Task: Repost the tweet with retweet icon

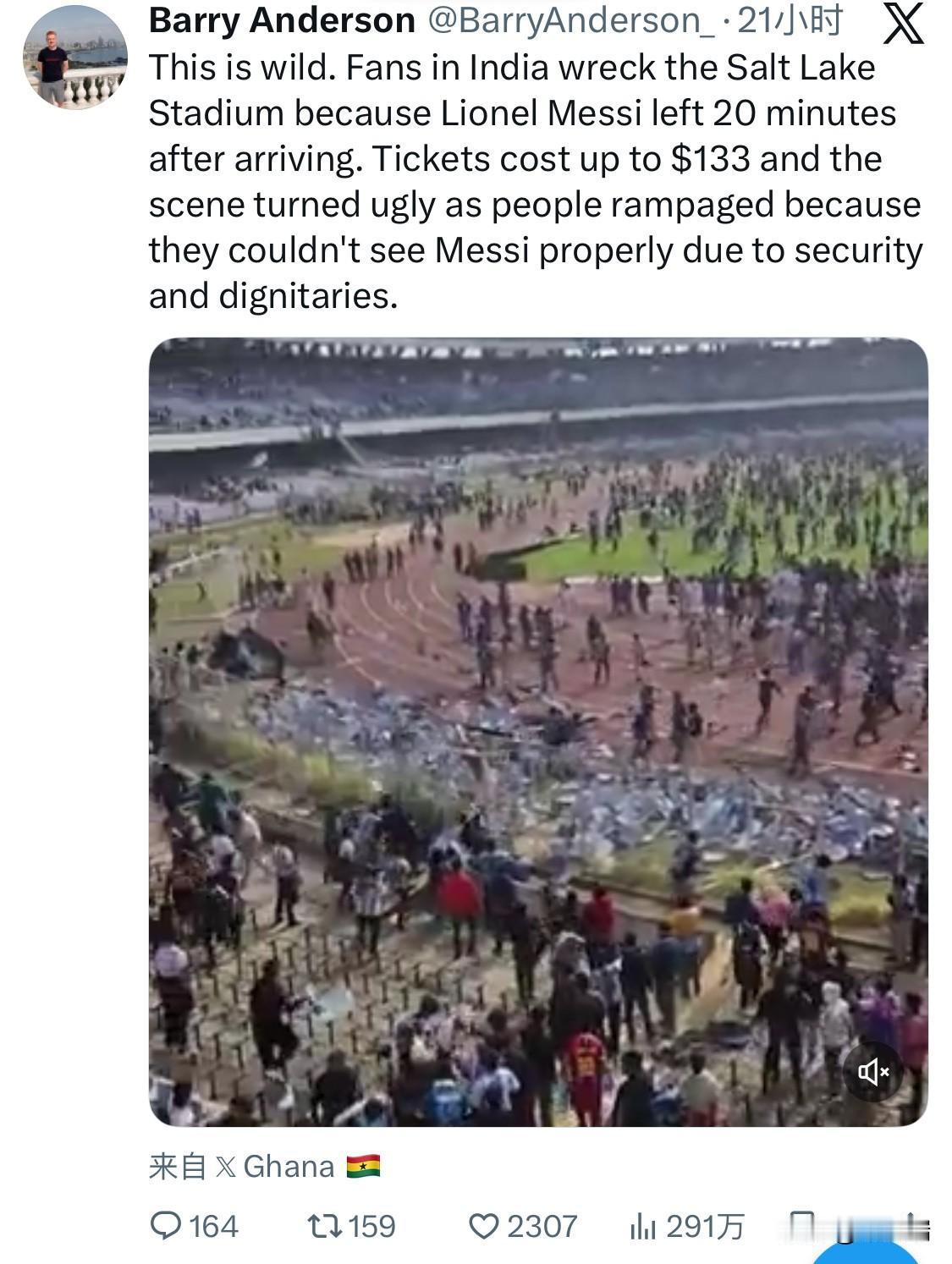Action: 322,1225
